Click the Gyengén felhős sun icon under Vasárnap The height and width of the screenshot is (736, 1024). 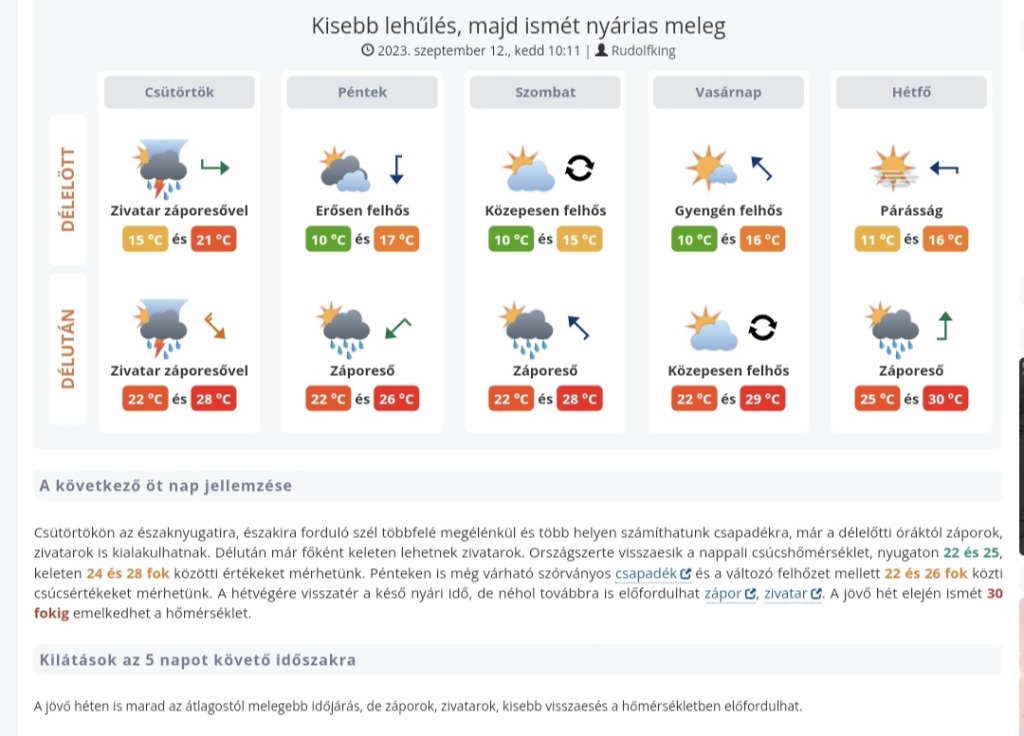tap(710, 165)
